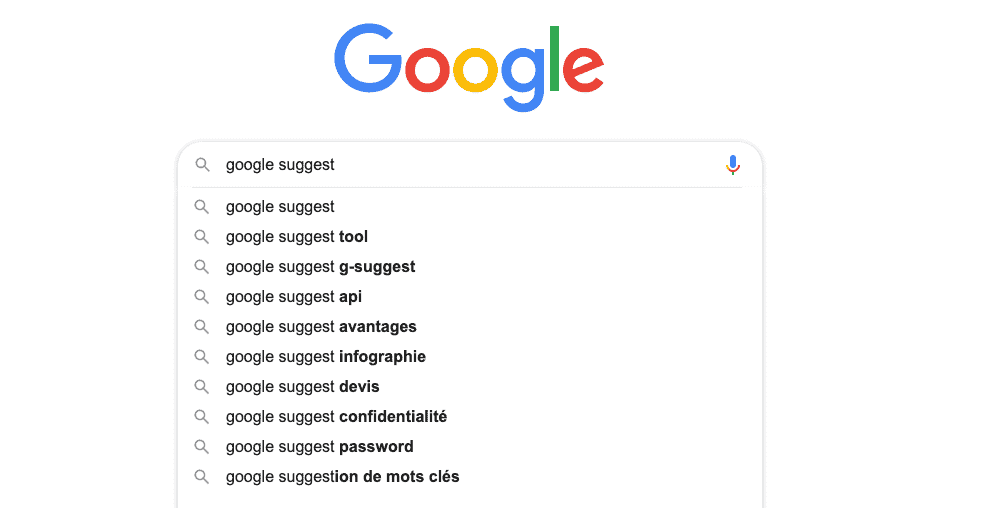
Task: Pick the "google suggest devis" suggestion
Action: tap(303, 387)
